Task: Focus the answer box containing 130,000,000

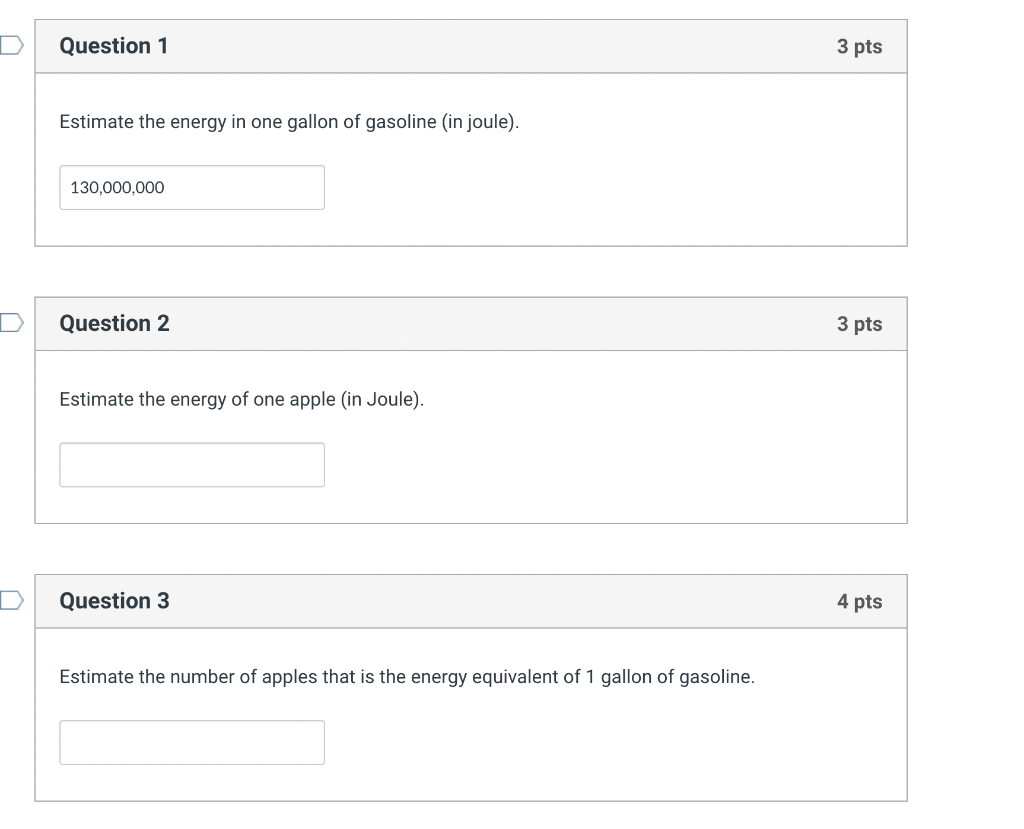Action: (191, 187)
